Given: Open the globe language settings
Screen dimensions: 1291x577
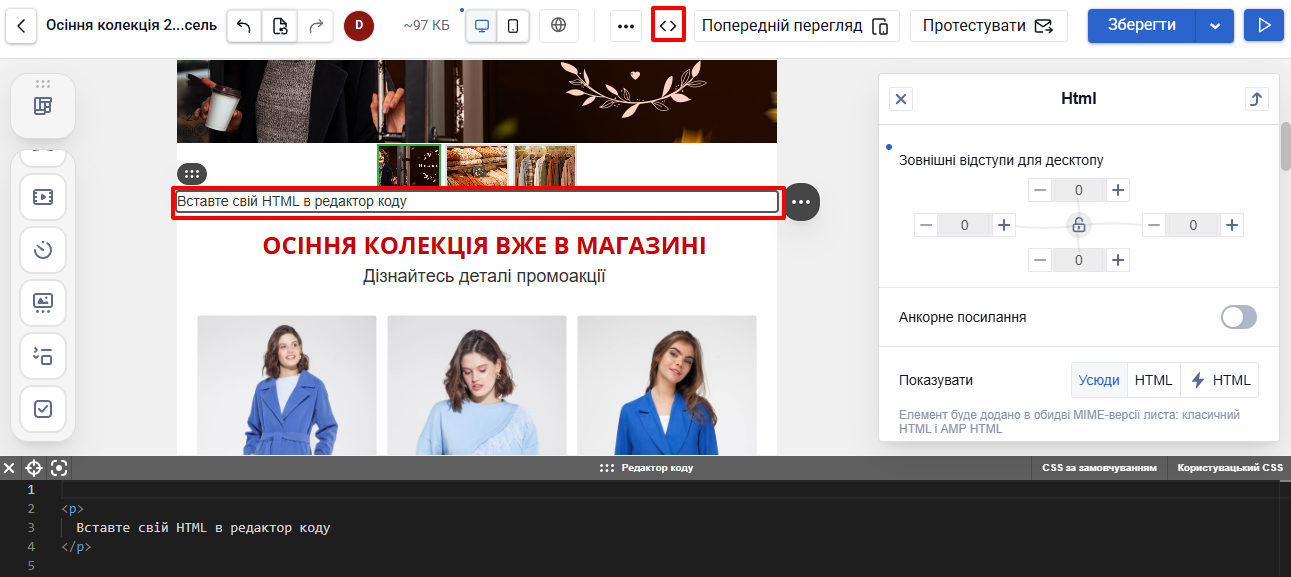Looking at the screenshot, I should click(x=559, y=25).
